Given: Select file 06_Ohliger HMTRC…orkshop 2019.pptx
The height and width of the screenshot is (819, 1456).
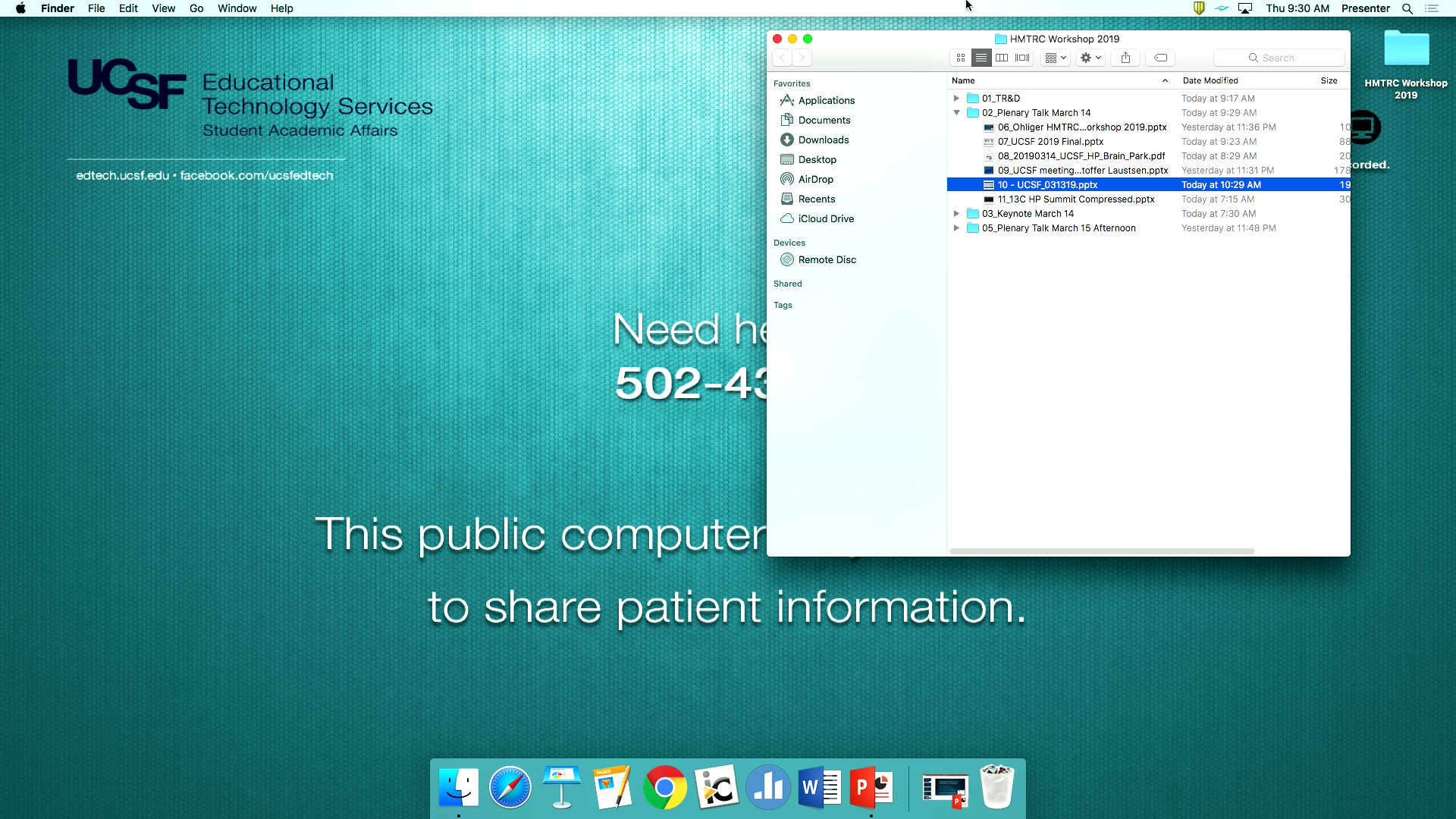Looking at the screenshot, I should (x=1148, y=127).
